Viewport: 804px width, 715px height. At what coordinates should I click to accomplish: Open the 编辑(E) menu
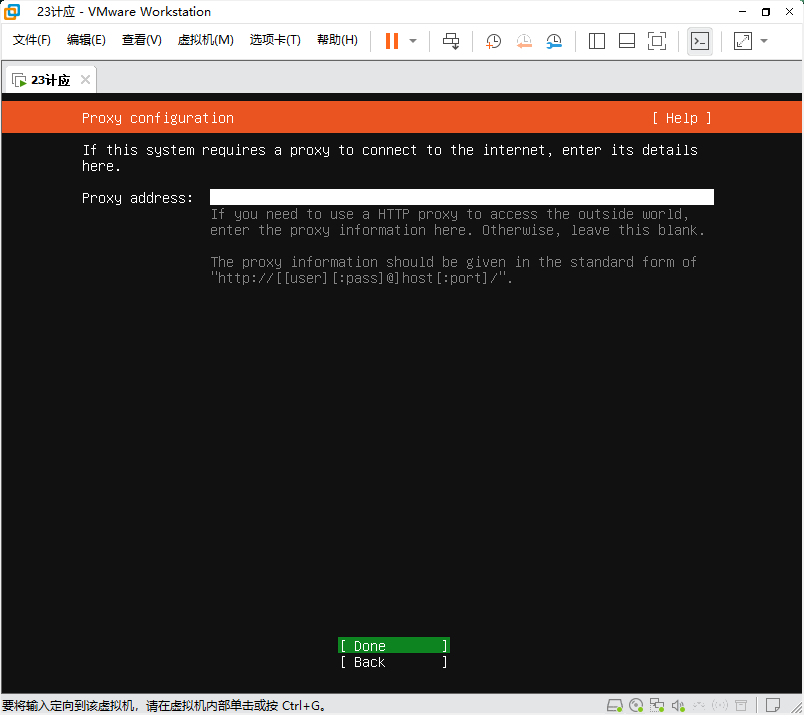86,40
